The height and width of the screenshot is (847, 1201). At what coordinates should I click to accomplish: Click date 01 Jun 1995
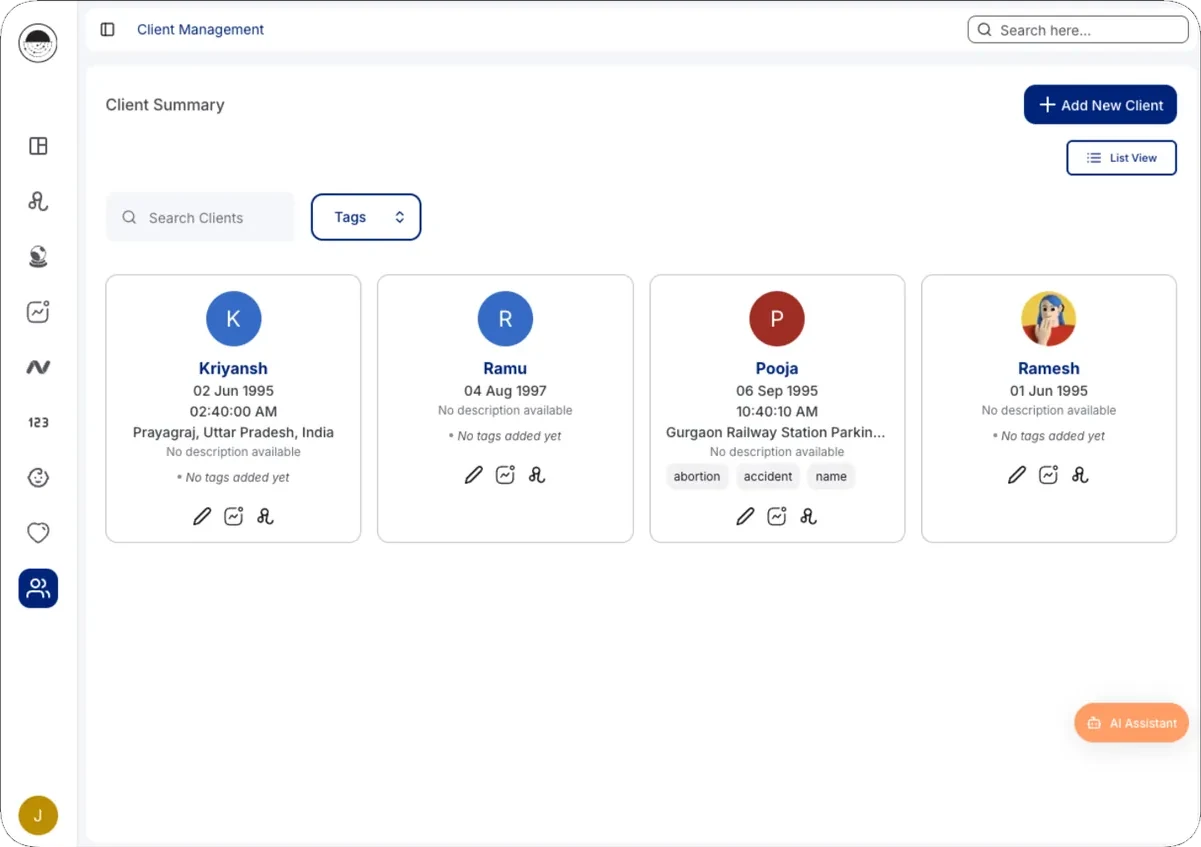1049,391
